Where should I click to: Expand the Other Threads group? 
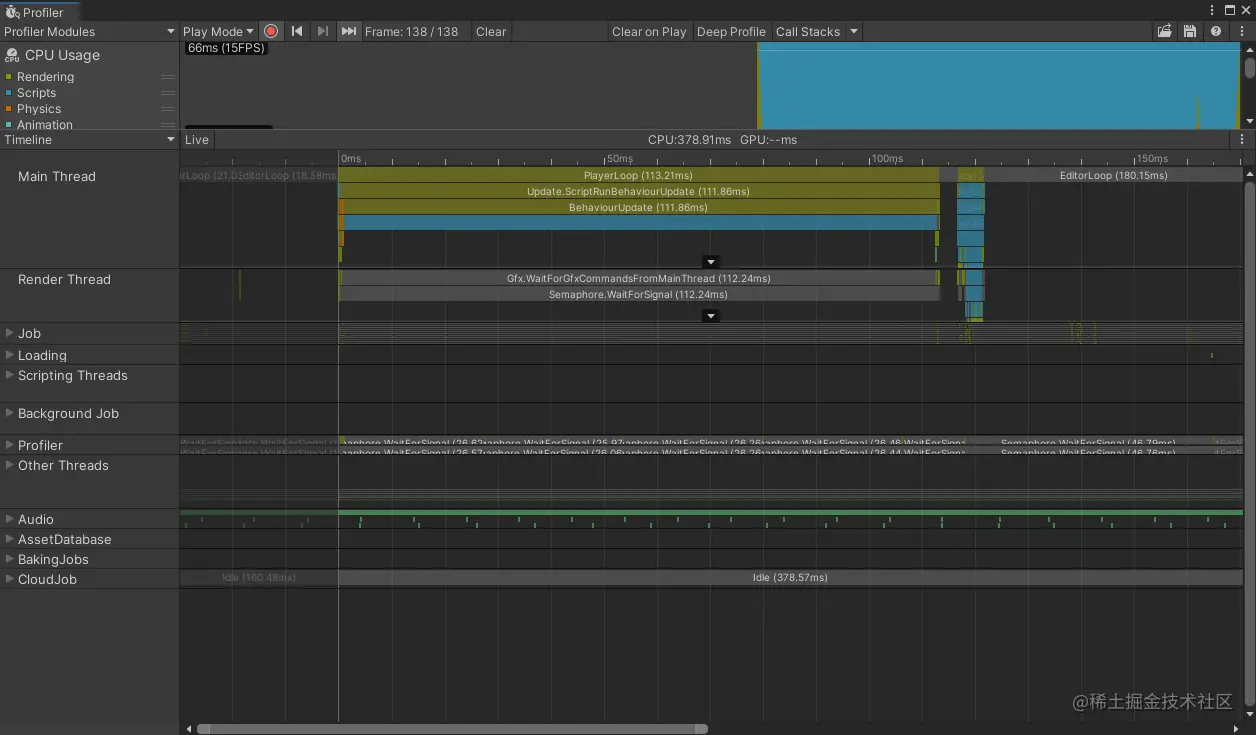(9, 465)
